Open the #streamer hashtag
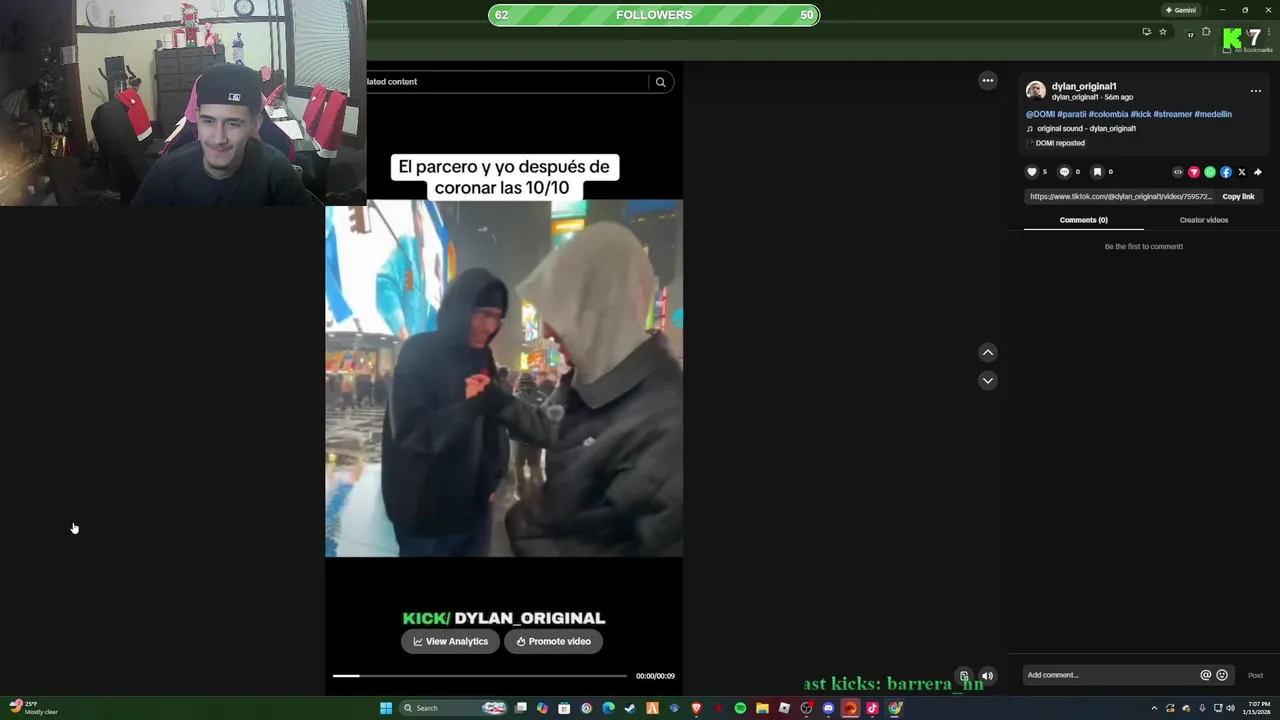The image size is (1280, 720). click(1173, 114)
